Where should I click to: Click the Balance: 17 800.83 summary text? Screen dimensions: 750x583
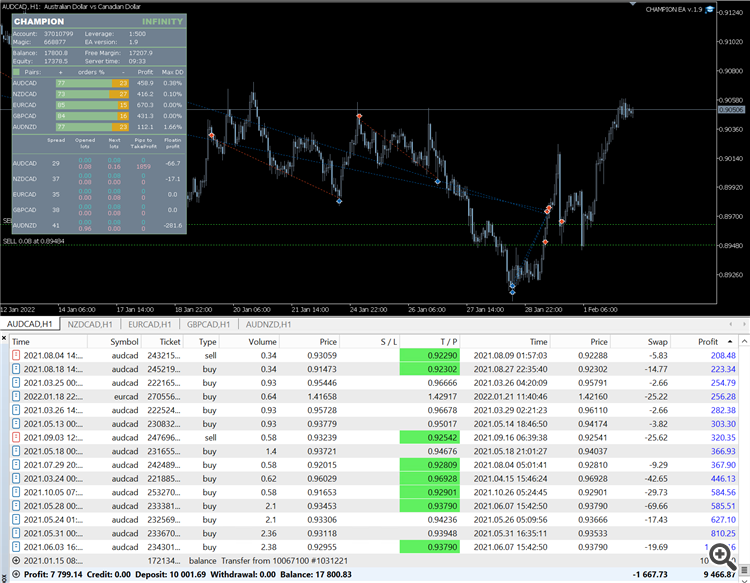pos(316,574)
